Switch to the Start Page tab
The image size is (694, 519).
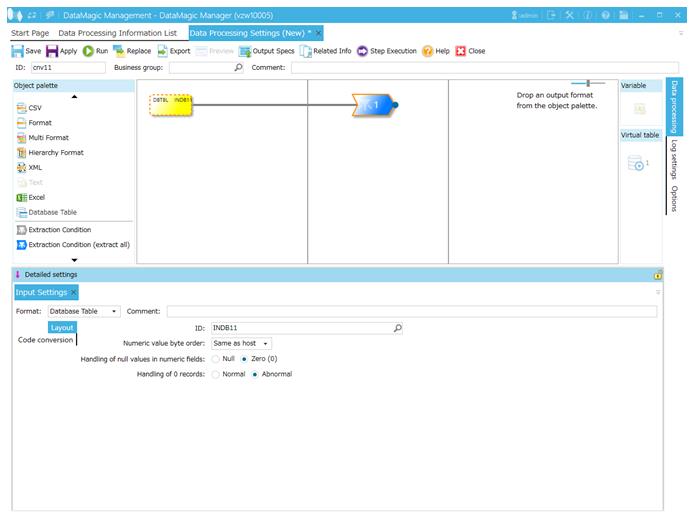[x=30, y=33]
